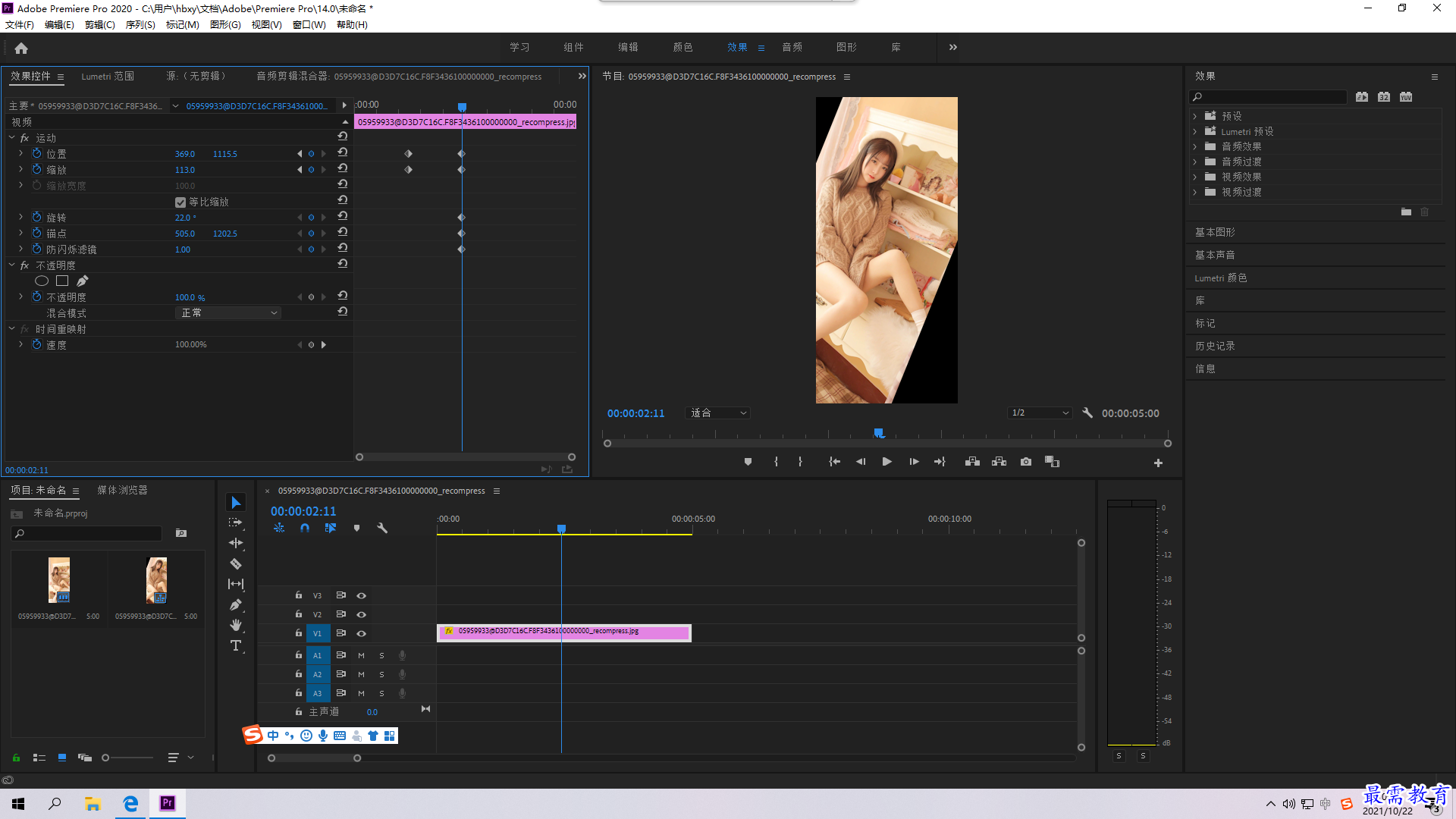Open the 文件(F) menu
The image size is (1456, 819).
20,25
